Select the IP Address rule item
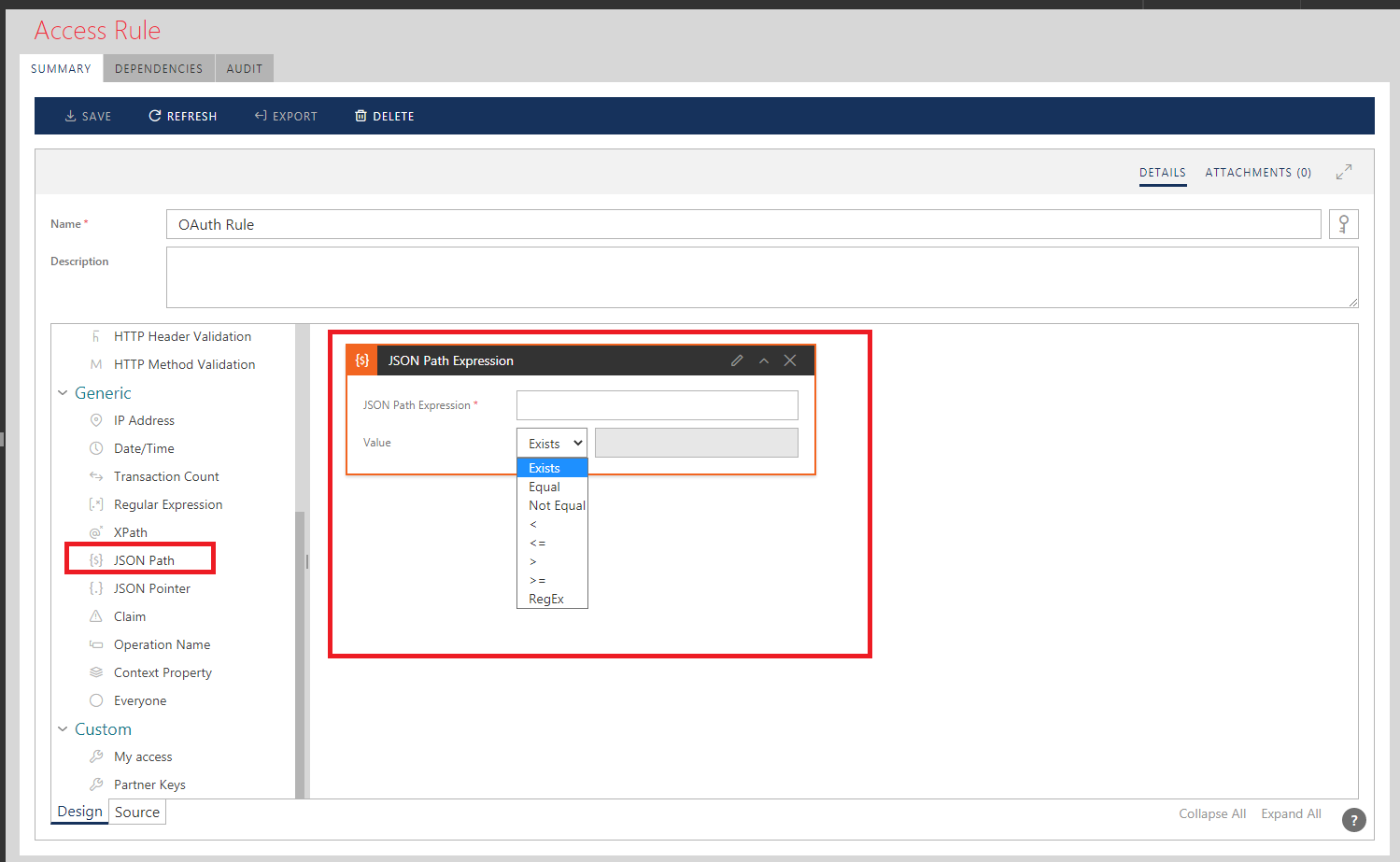The width and height of the screenshot is (1400, 862). (x=144, y=420)
